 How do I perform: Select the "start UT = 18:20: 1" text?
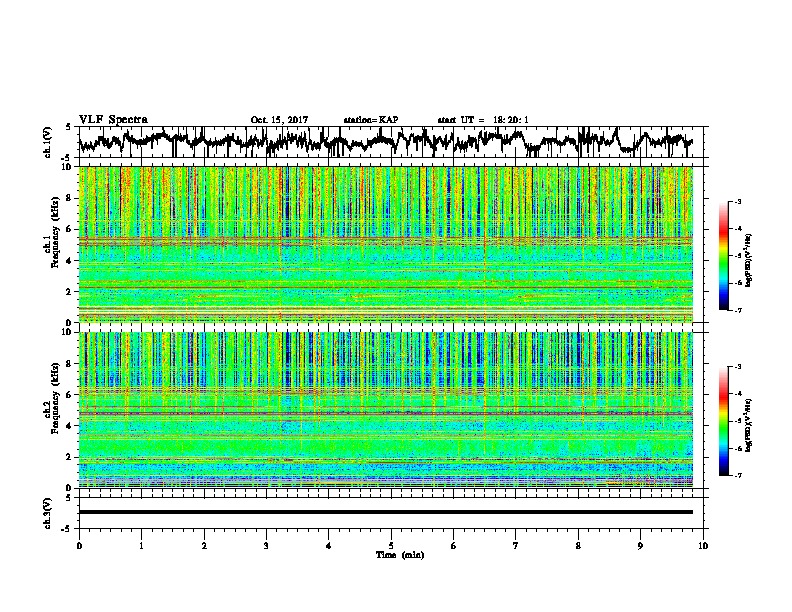coord(483,120)
